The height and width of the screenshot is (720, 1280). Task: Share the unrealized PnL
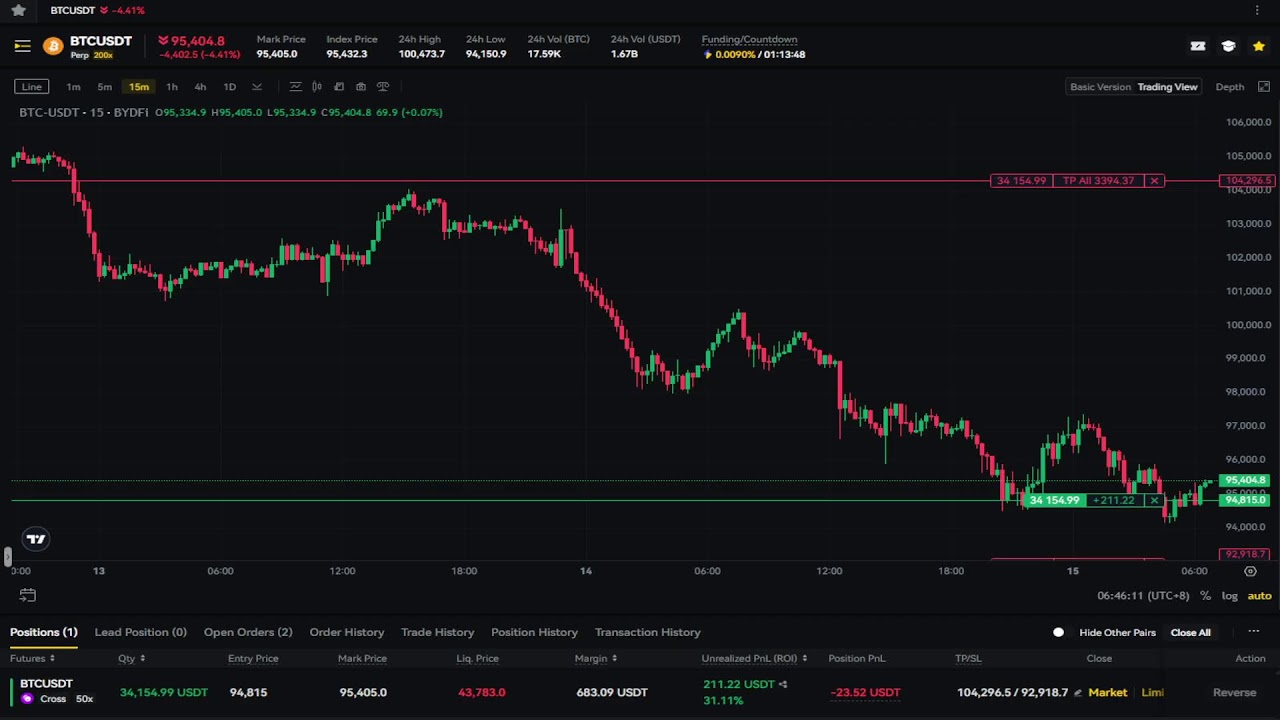point(783,684)
